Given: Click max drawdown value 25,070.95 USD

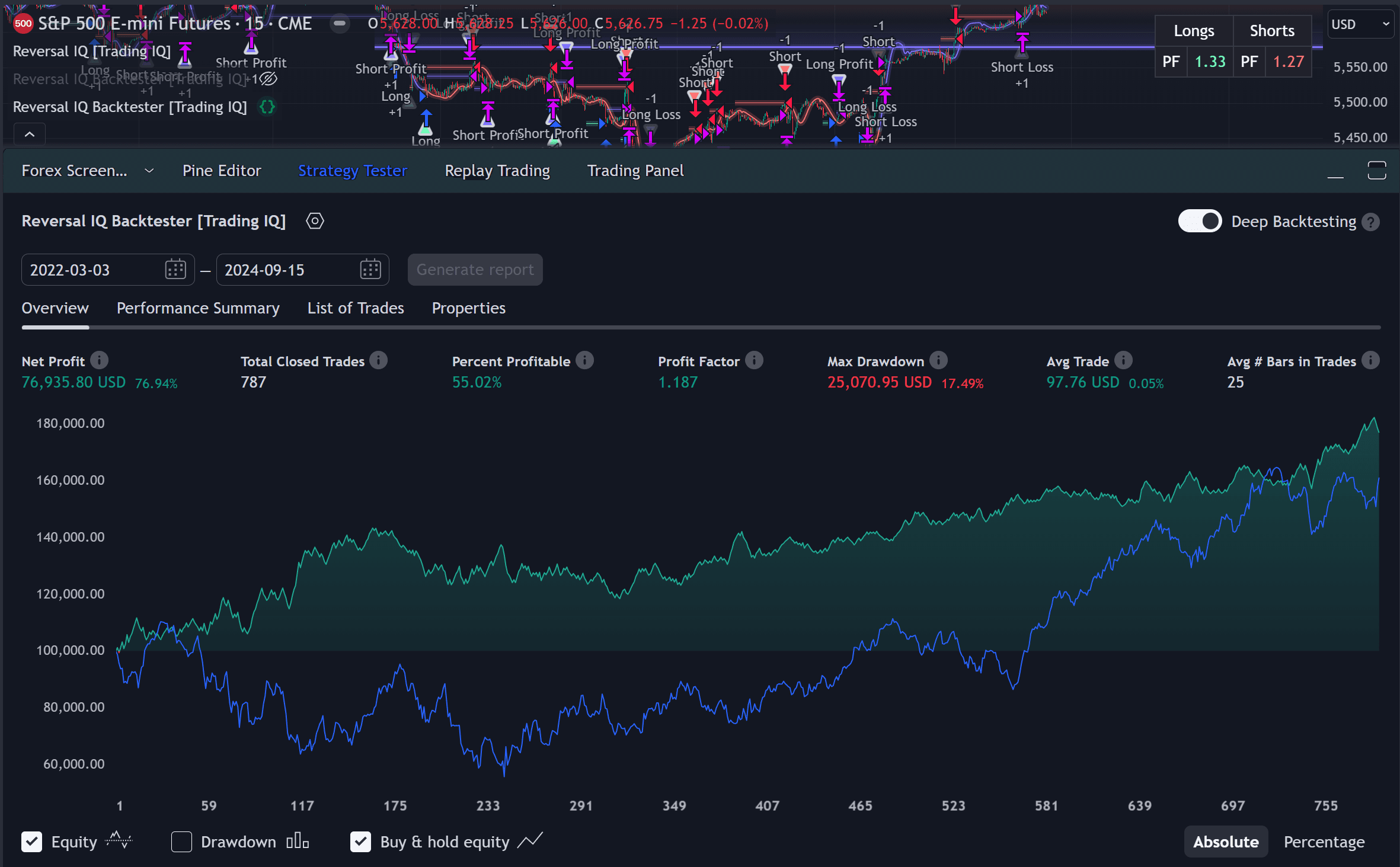Looking at the screenshot, I should [x=880, y=382].
